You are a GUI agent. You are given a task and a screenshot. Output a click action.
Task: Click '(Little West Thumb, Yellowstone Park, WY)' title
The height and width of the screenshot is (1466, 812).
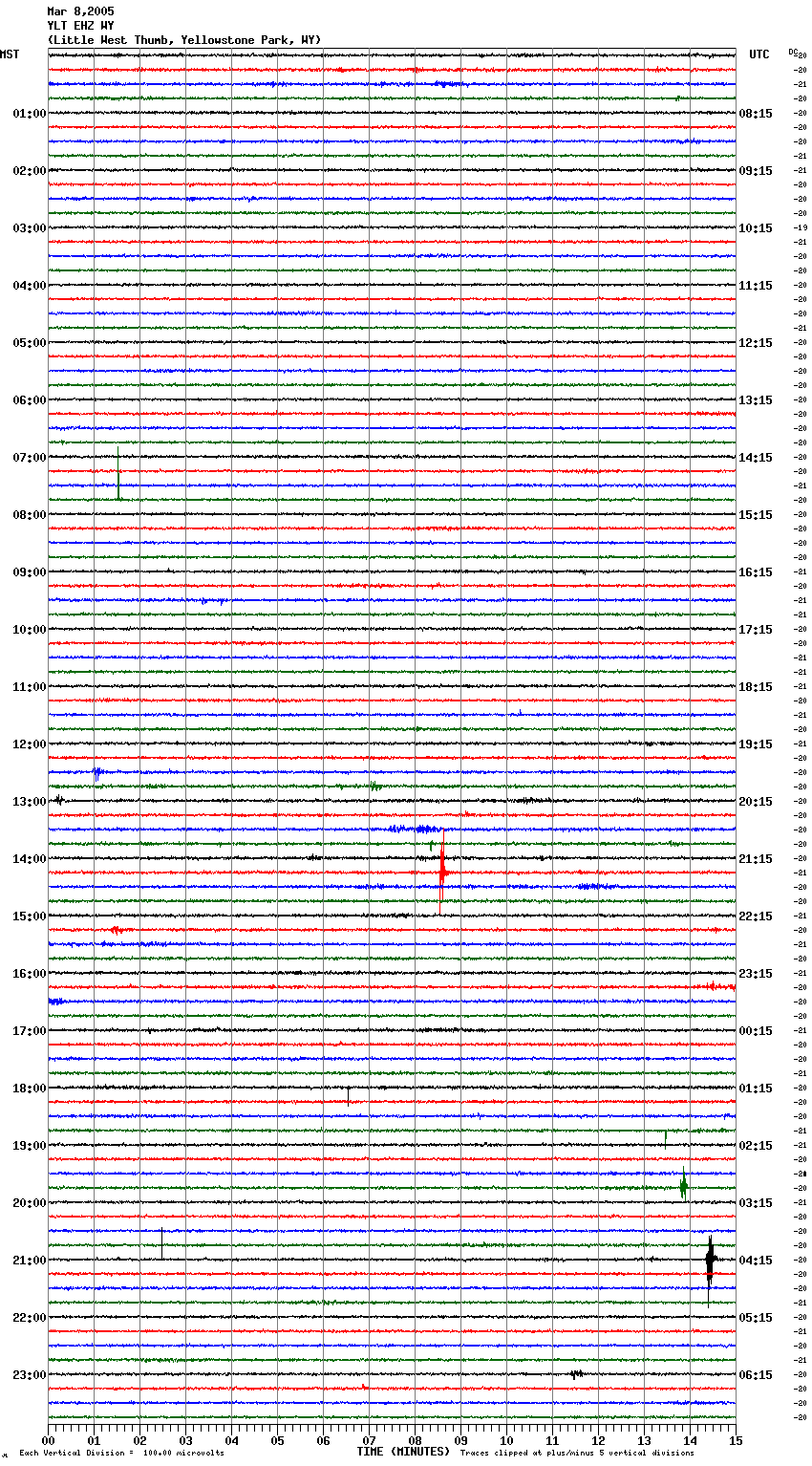pos(184,40)
